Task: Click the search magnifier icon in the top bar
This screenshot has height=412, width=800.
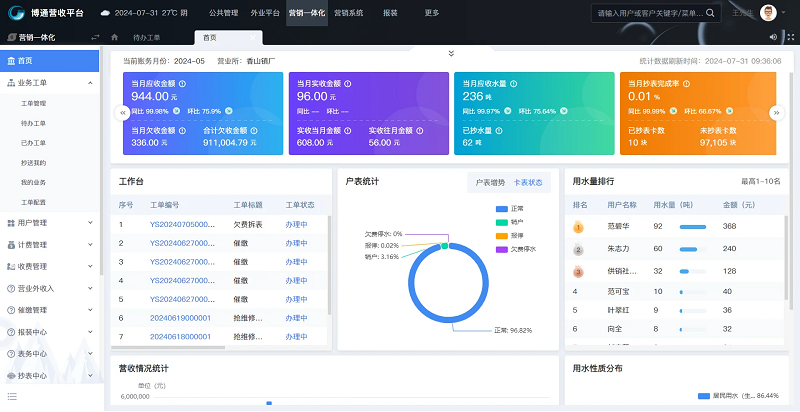Action: 710,13
